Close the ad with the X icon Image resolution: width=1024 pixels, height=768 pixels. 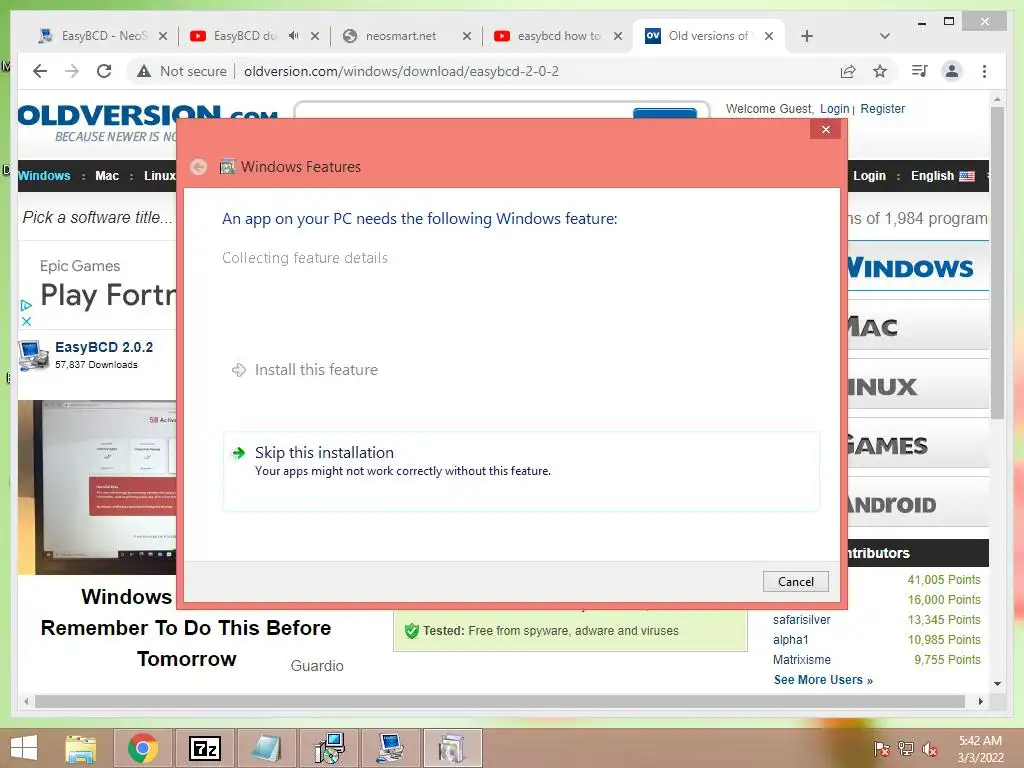(x=26, y=321)
